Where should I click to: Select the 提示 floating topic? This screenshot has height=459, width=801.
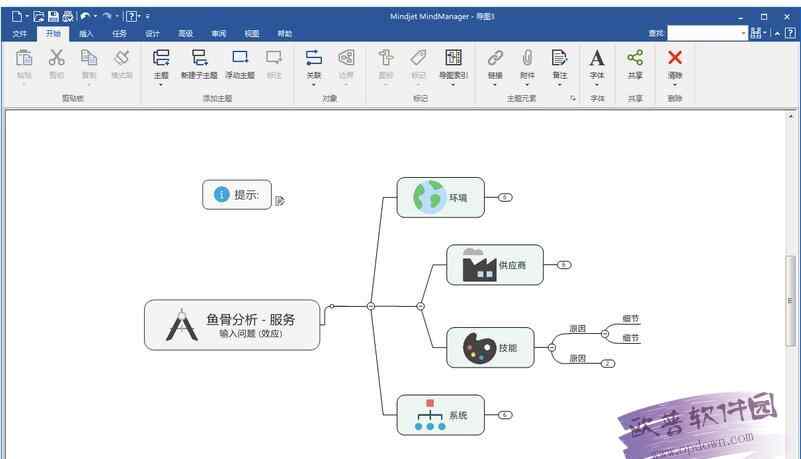pos(237,195)
